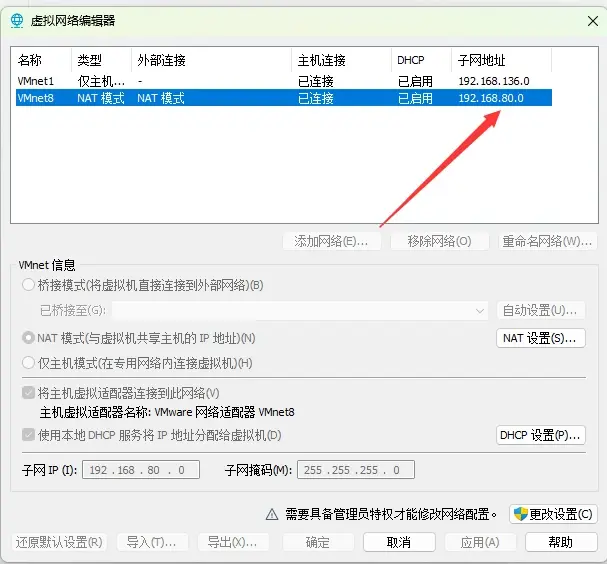Click the 自动设置(U)... button

point(541,310)
